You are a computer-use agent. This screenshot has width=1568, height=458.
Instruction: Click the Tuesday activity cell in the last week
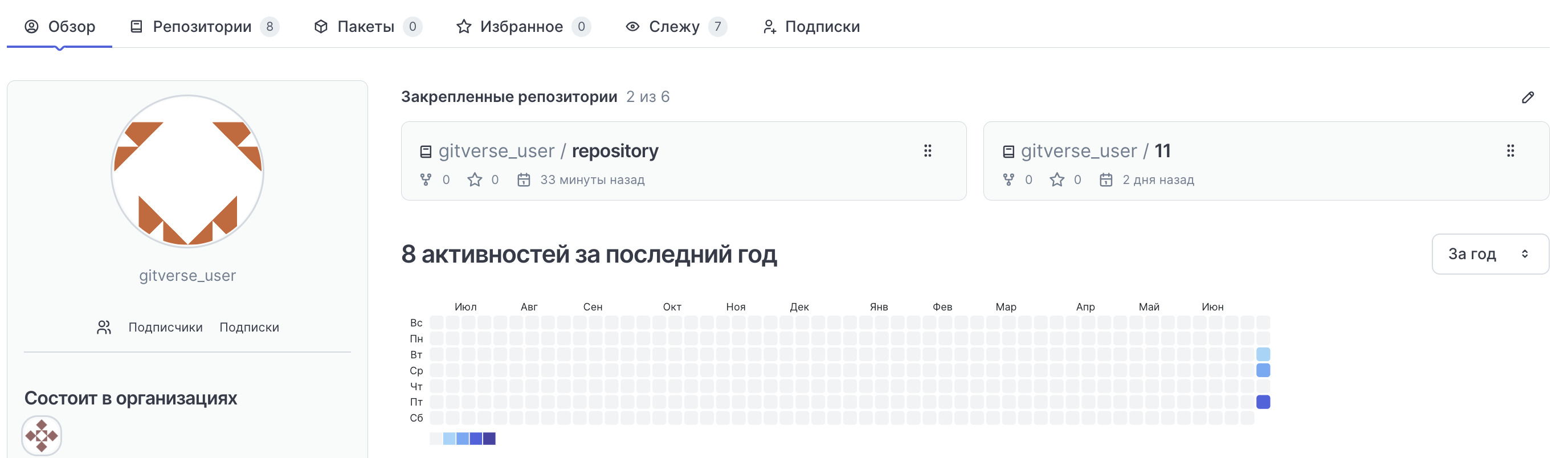[x=1263, y=354]
